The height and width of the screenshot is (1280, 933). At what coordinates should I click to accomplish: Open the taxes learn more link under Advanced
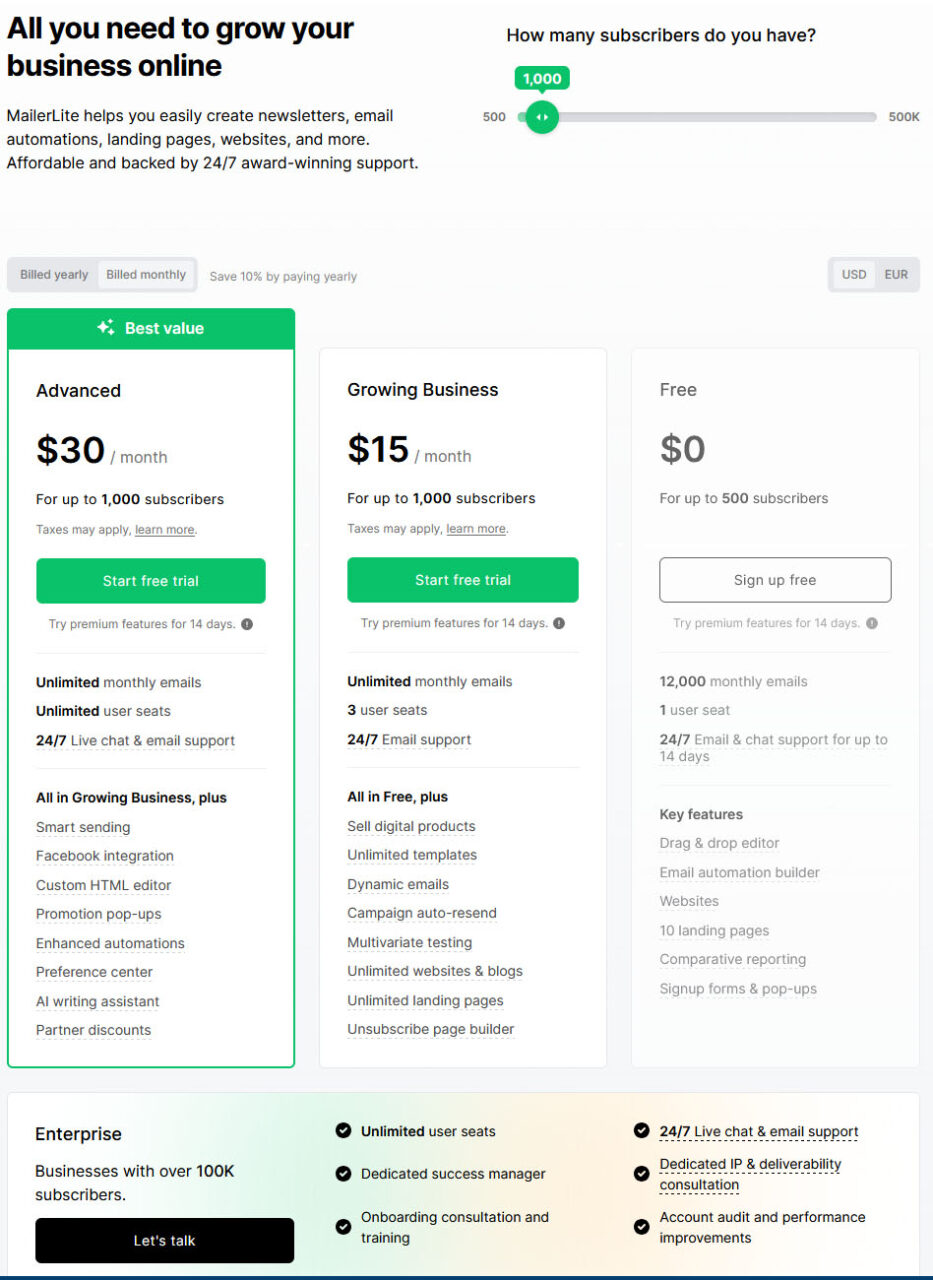164,529
